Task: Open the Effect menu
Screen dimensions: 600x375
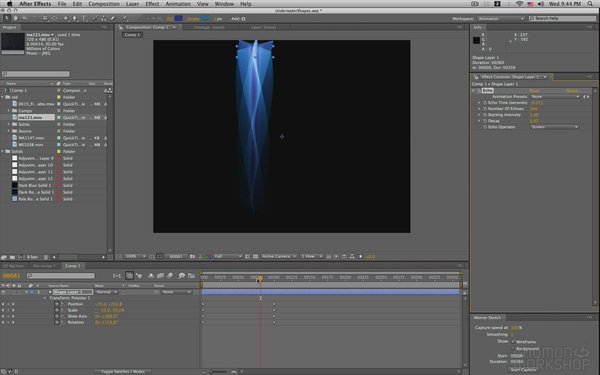Action: coord(152,4)
